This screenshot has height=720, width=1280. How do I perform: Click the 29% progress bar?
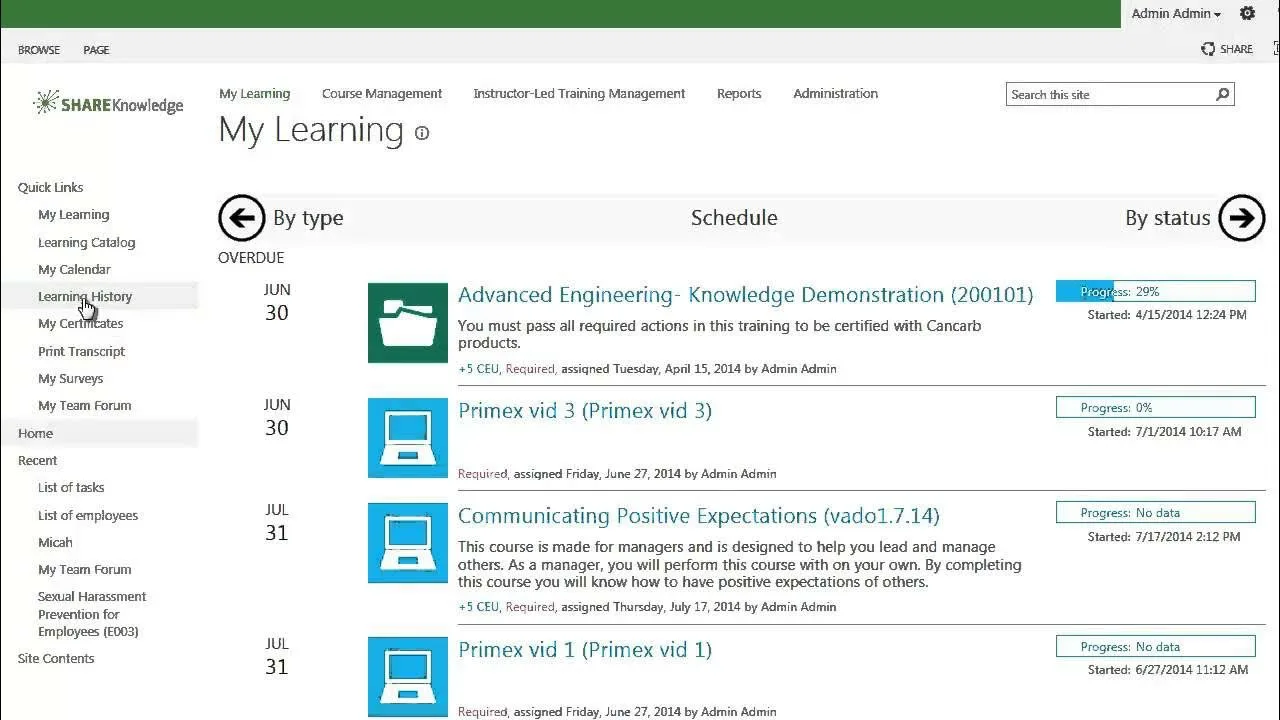point(1155,290)
